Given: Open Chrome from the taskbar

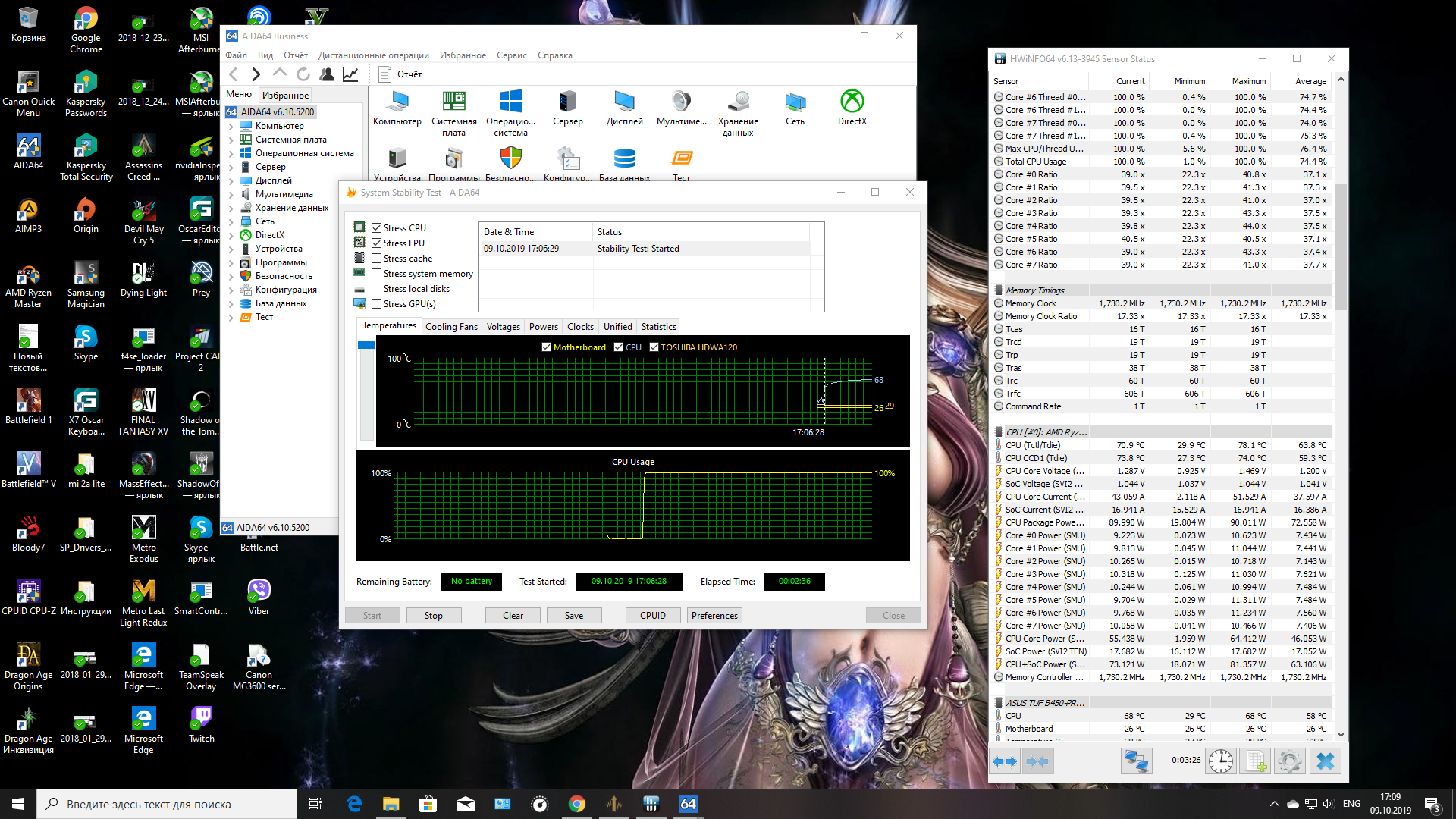Looking at the screenshot, I should pos(576,804).
